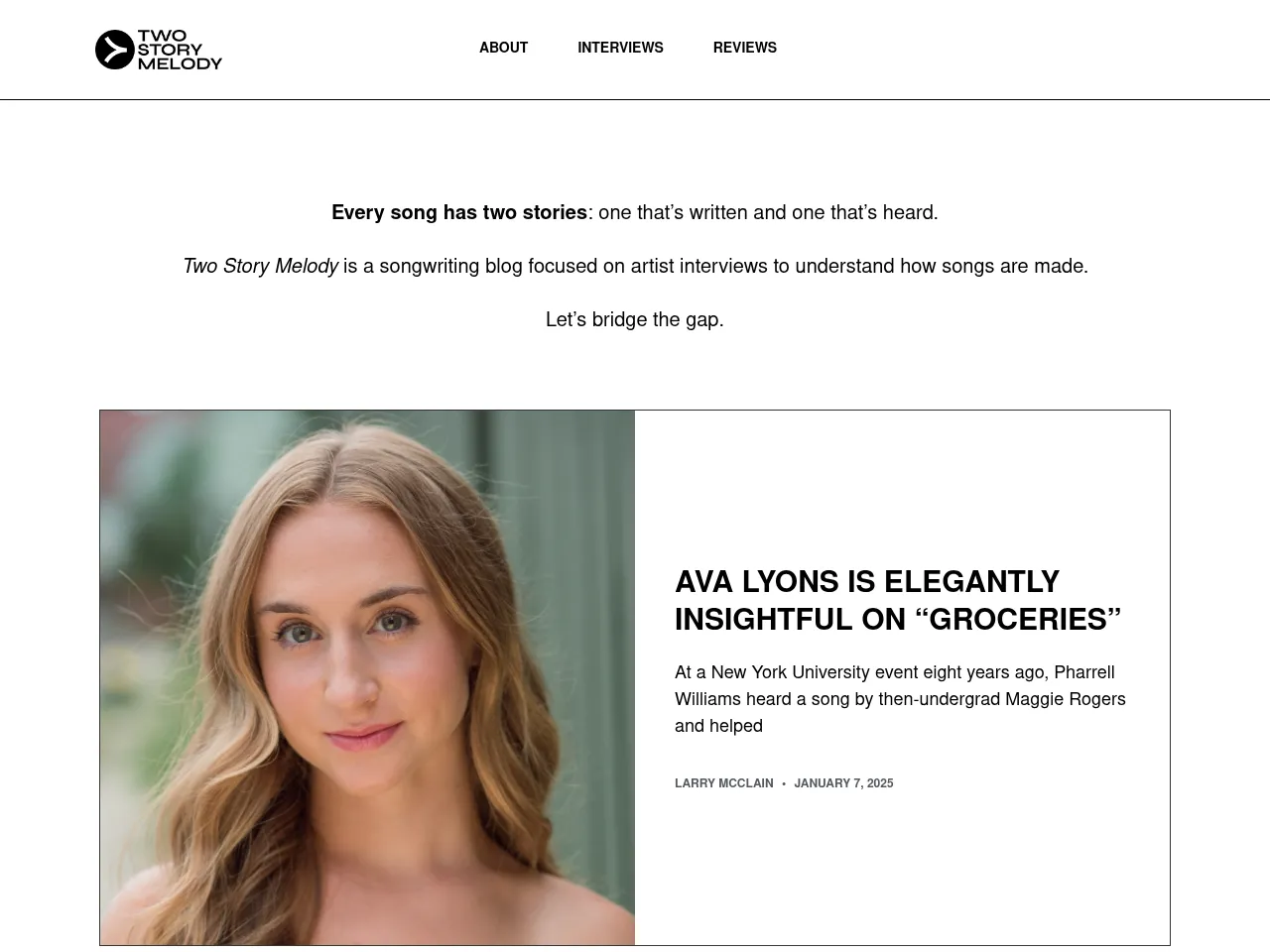Click the word "GROCERIES" in the headline
Image resolution: width=1270 pixels, height=952 pixels.
(x=1017, y=619)
